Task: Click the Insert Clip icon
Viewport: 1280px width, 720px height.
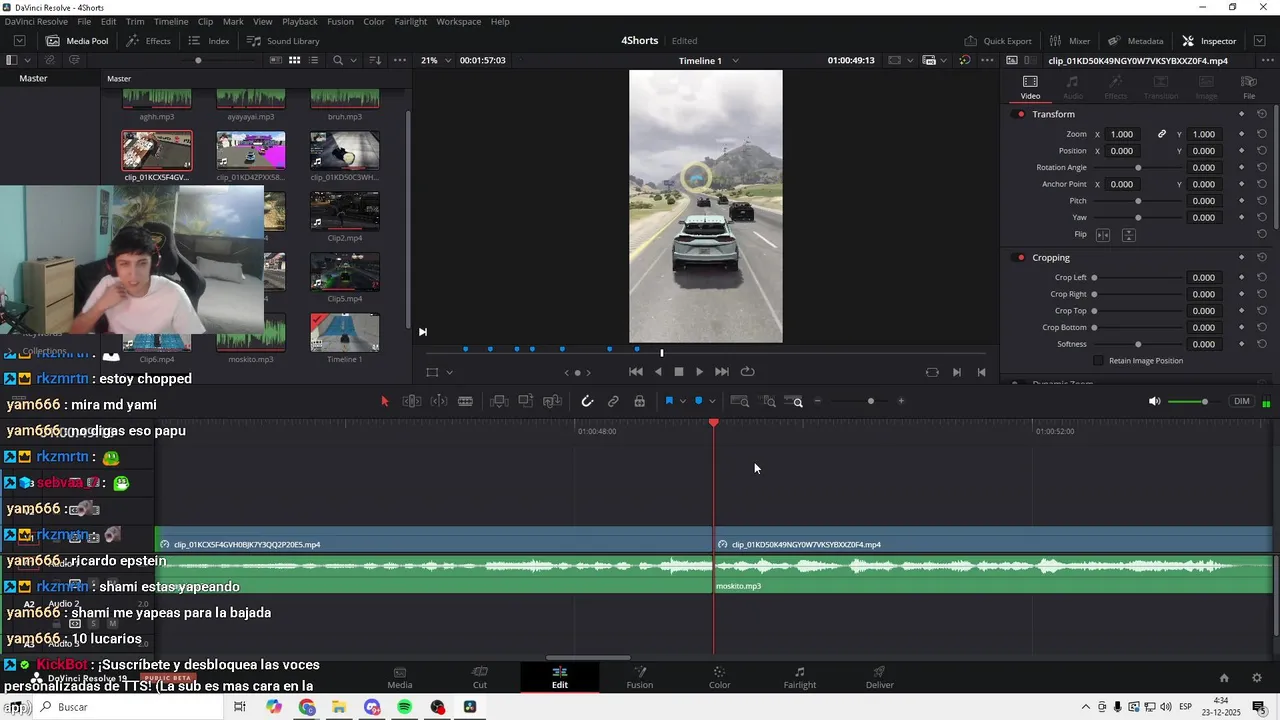Action: 499,401
